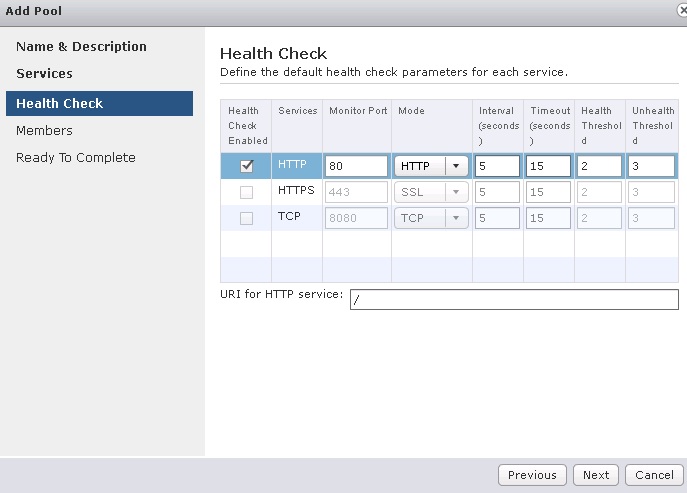Select the Health Check step
The height and width of the screenshot is (493, 687).
(x=60, y=103)
